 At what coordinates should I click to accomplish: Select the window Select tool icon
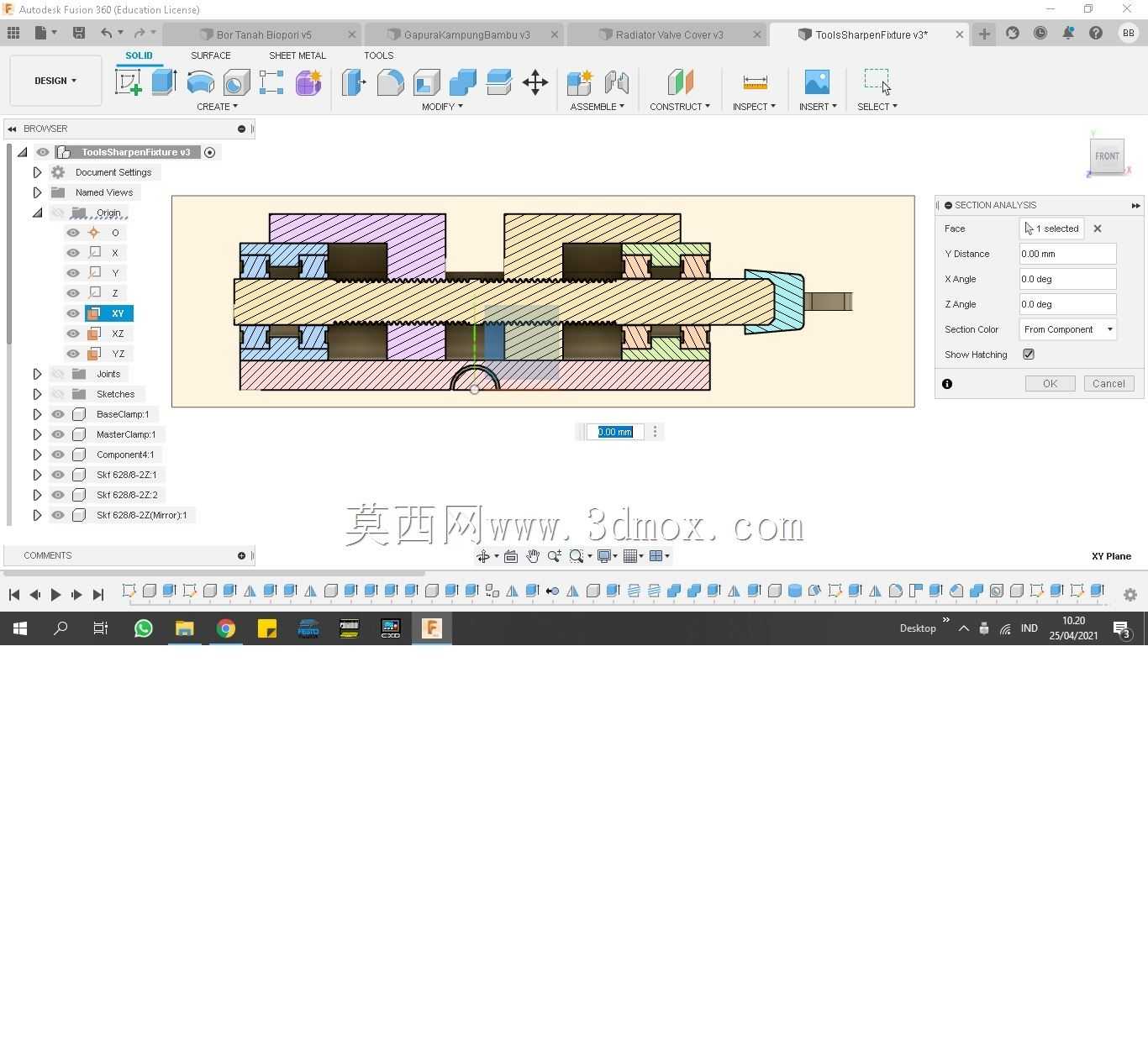point(877,81)
